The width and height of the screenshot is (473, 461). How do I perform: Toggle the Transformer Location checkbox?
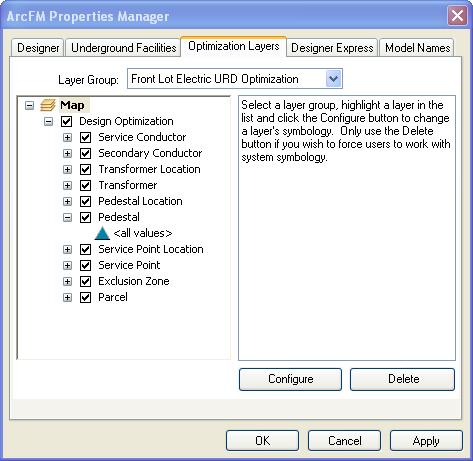(86, 169)
